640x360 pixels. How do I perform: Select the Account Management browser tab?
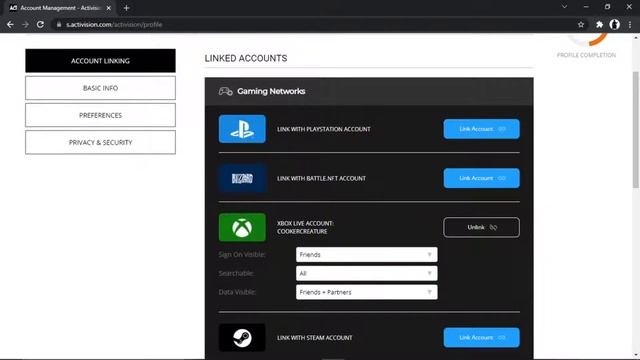pos(60,8)
